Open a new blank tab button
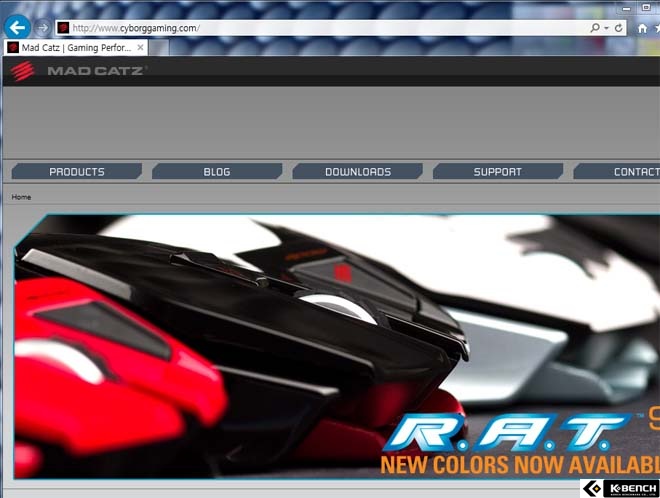Viewport: 660px width, 498px height. coord(159,48)
